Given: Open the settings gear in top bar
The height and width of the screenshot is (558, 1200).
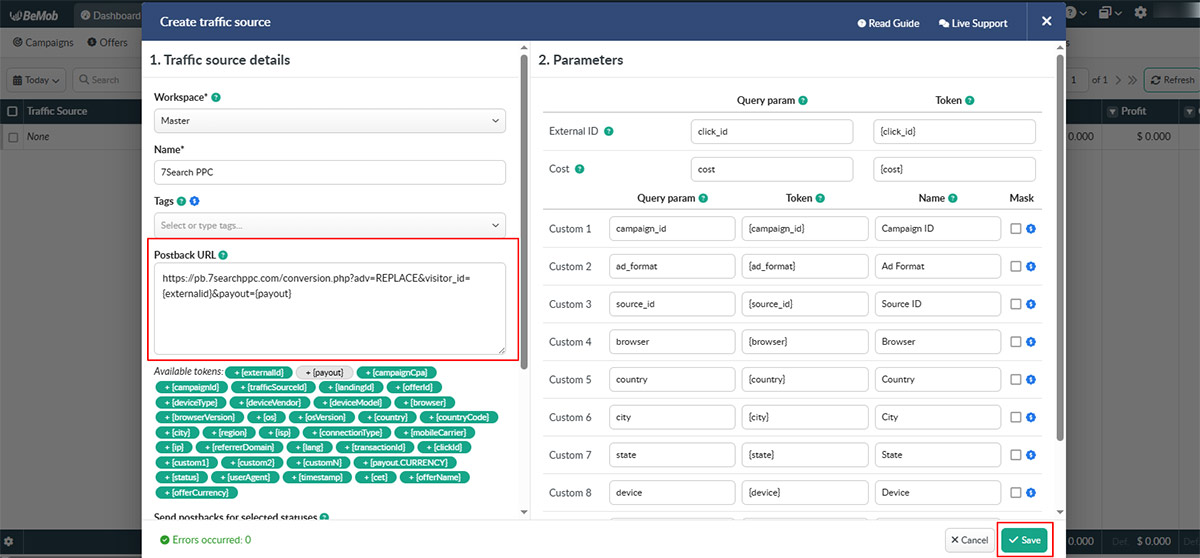Looking at the screenshot, I should [1140, 13].
